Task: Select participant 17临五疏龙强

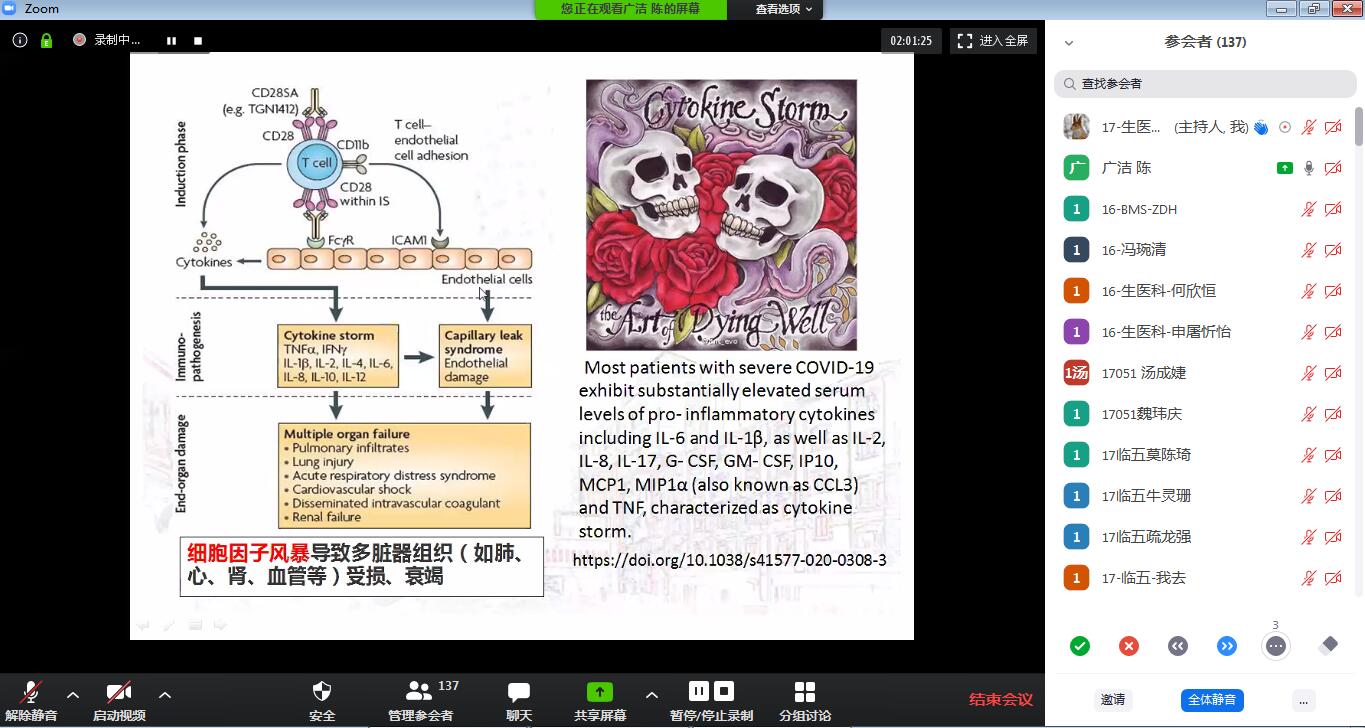Action: [x=1203, y=537]
